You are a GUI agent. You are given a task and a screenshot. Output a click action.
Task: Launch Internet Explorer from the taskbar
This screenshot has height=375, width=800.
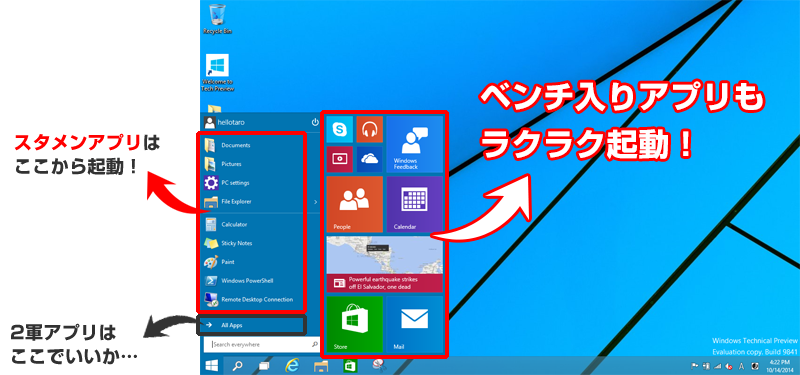(292, 365)
